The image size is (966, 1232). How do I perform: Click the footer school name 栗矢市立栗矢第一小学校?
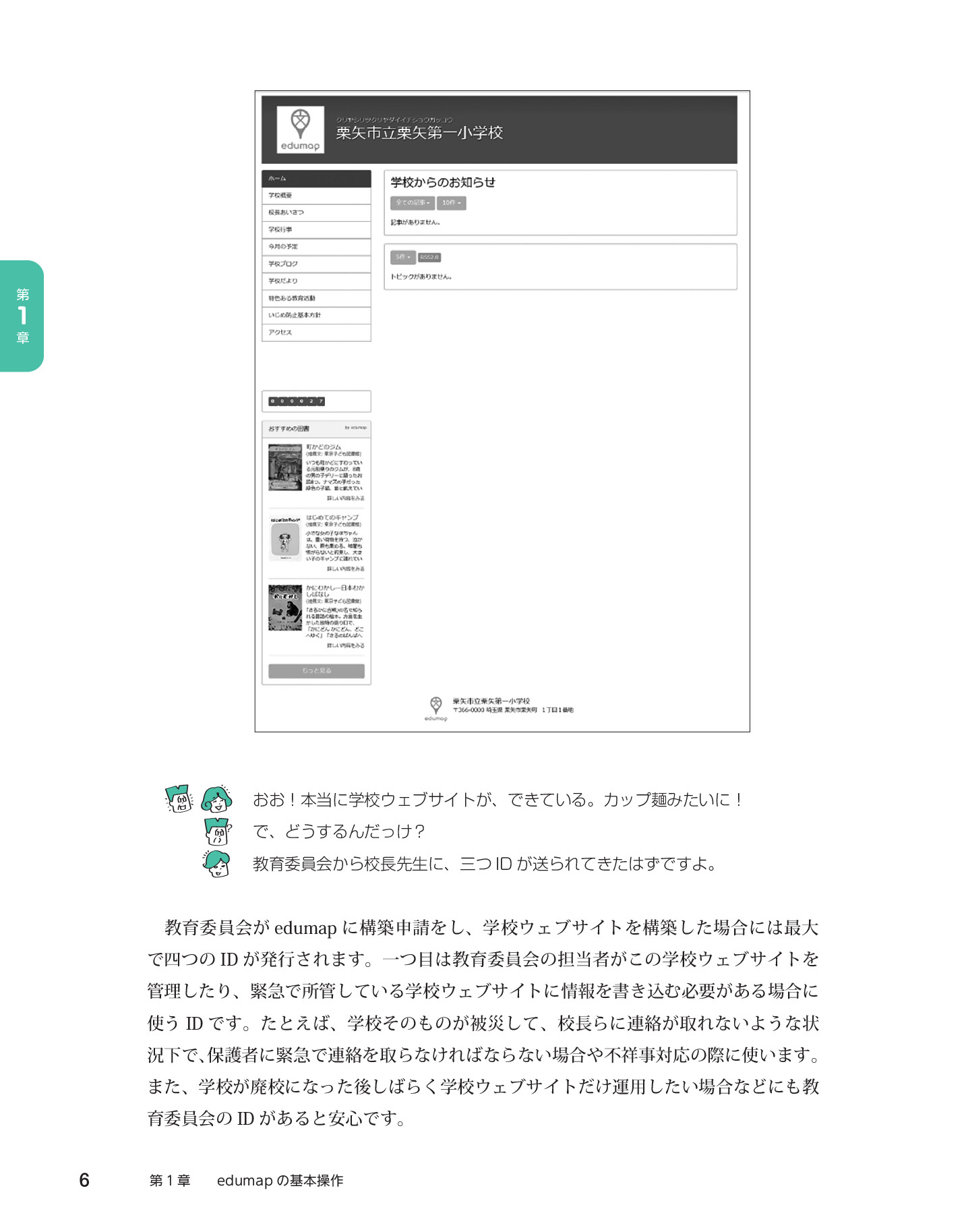point(491,701)
